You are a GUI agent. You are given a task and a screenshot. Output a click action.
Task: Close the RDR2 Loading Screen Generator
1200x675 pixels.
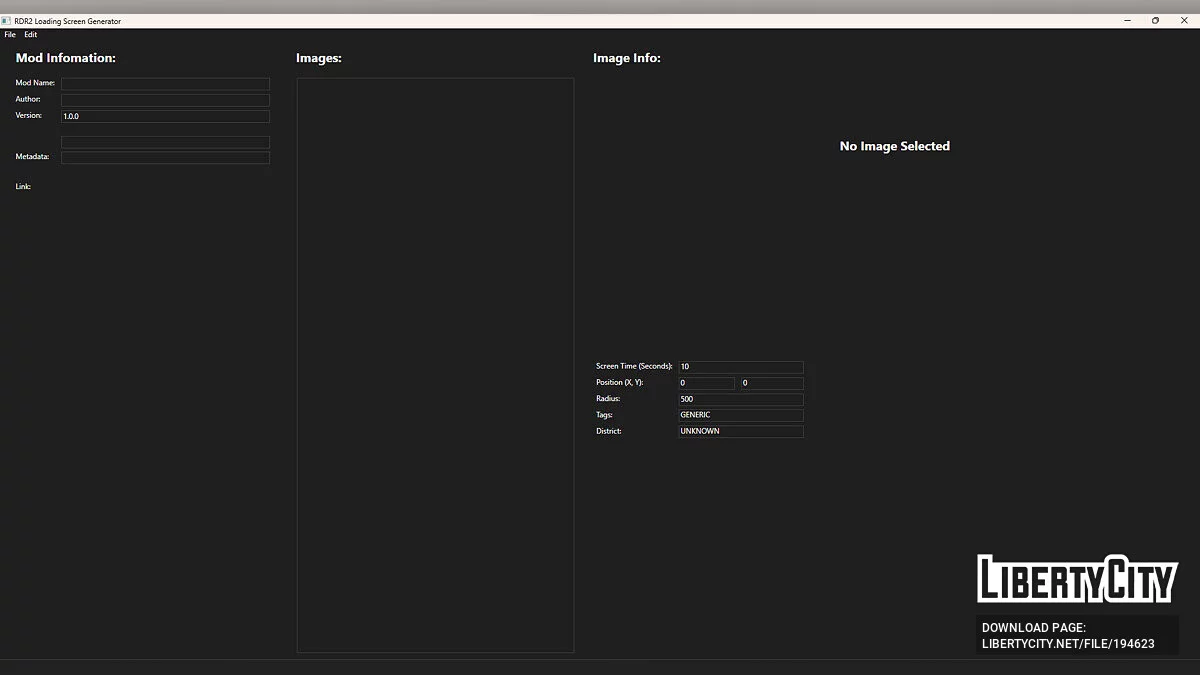click(1184, 21)
